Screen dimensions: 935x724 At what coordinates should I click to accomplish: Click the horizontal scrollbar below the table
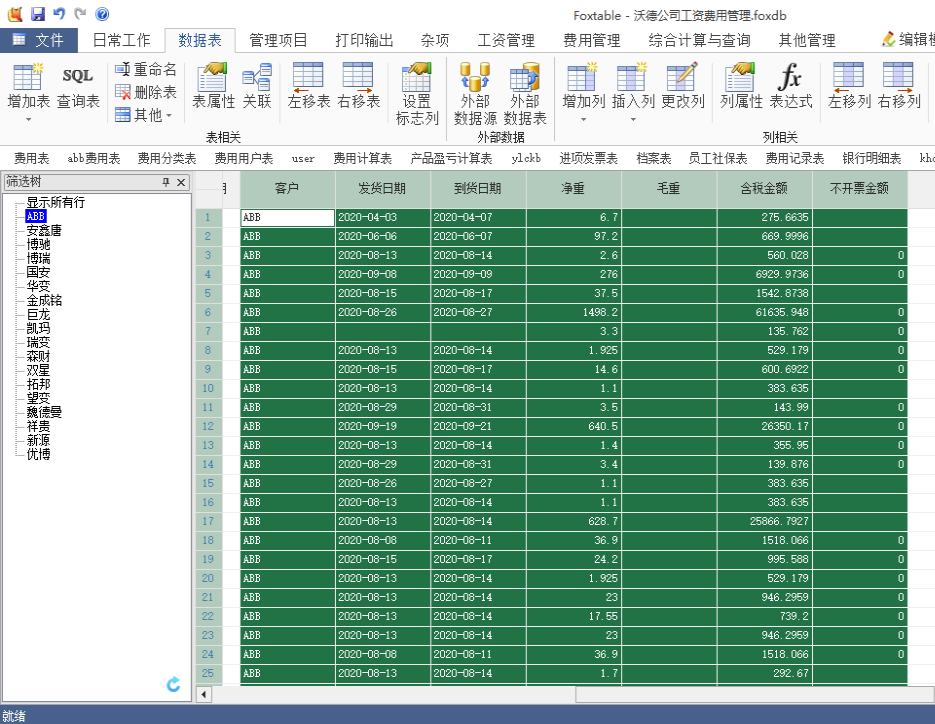pyautogui.click(x=700, y=694)
